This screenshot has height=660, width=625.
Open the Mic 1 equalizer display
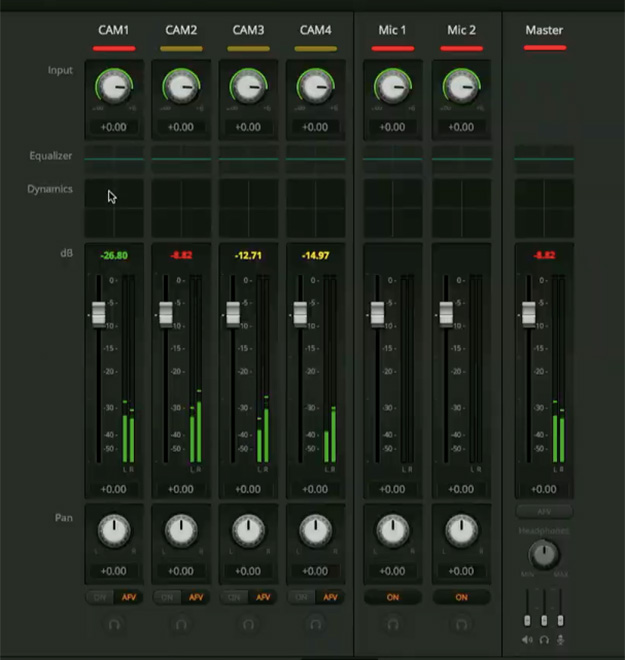pyautogui.click(x=393, y=159)
